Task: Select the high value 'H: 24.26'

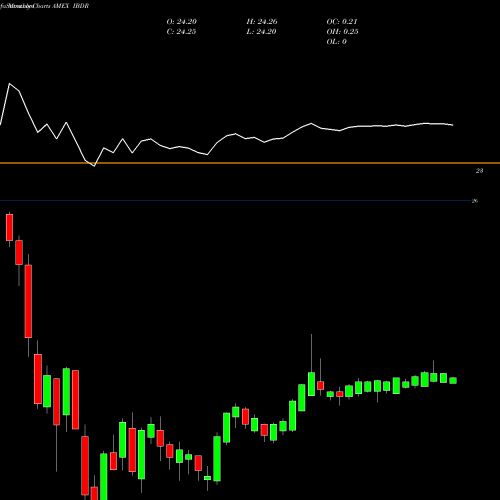Action: pyautogui.click(x=262, y=22)
